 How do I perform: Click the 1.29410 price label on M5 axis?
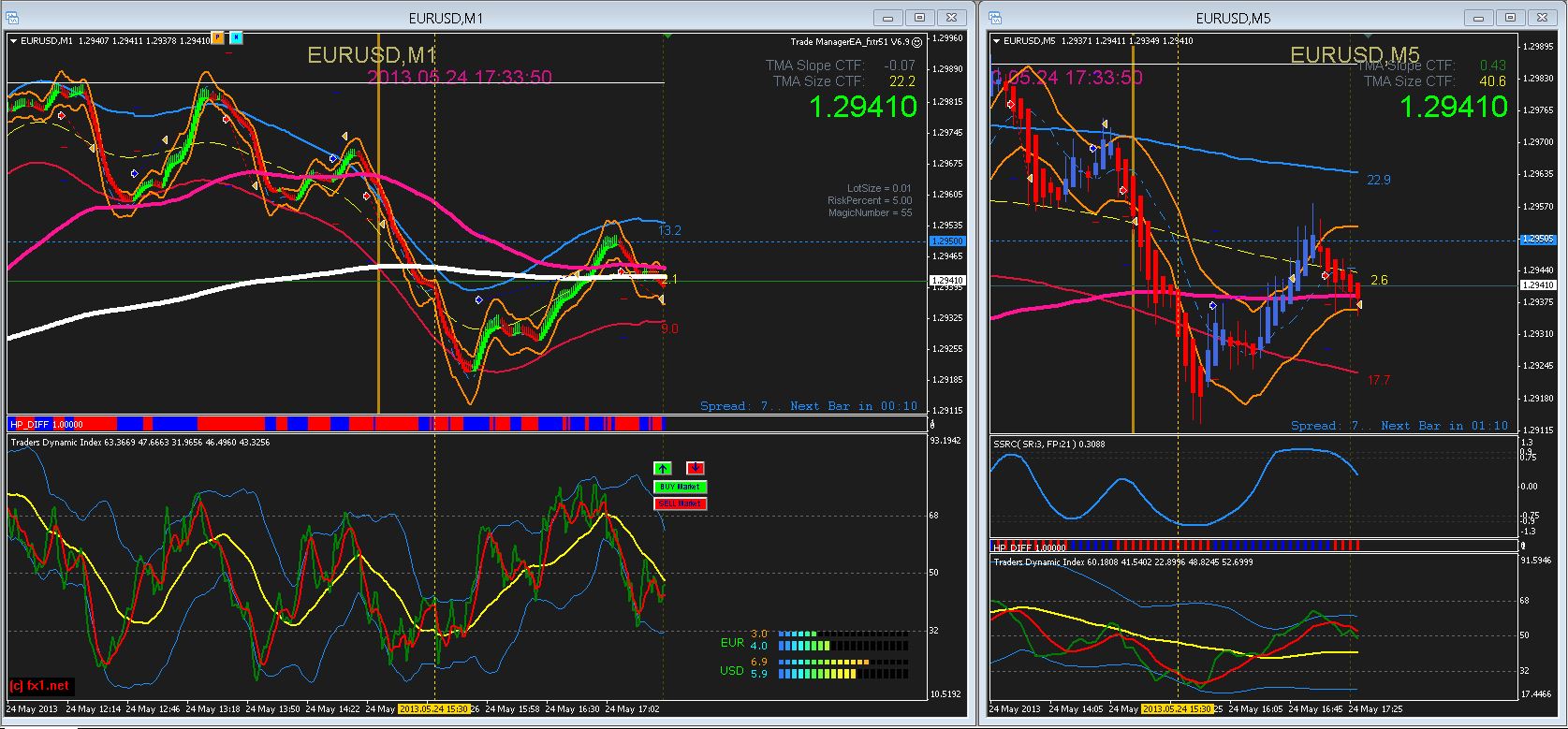1538,285
